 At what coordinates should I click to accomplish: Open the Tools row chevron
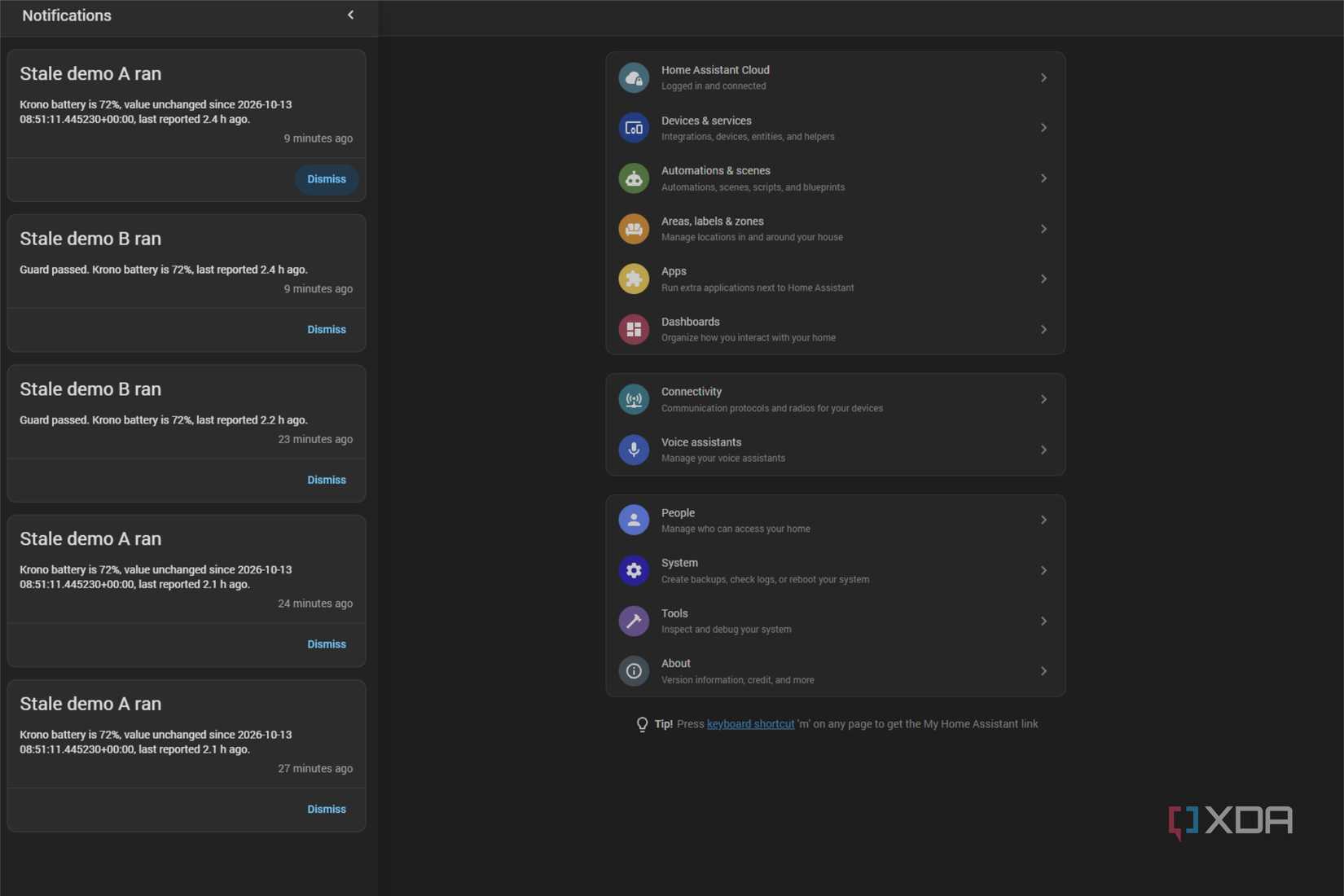pyautogui.click(x=1043, y=621)
